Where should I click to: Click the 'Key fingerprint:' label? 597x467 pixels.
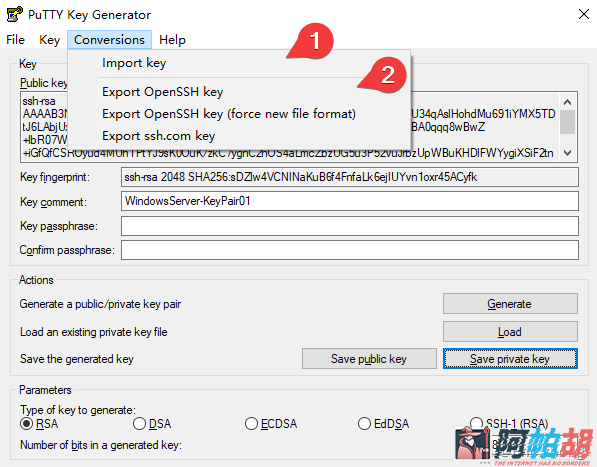click(x=55, y=177)
